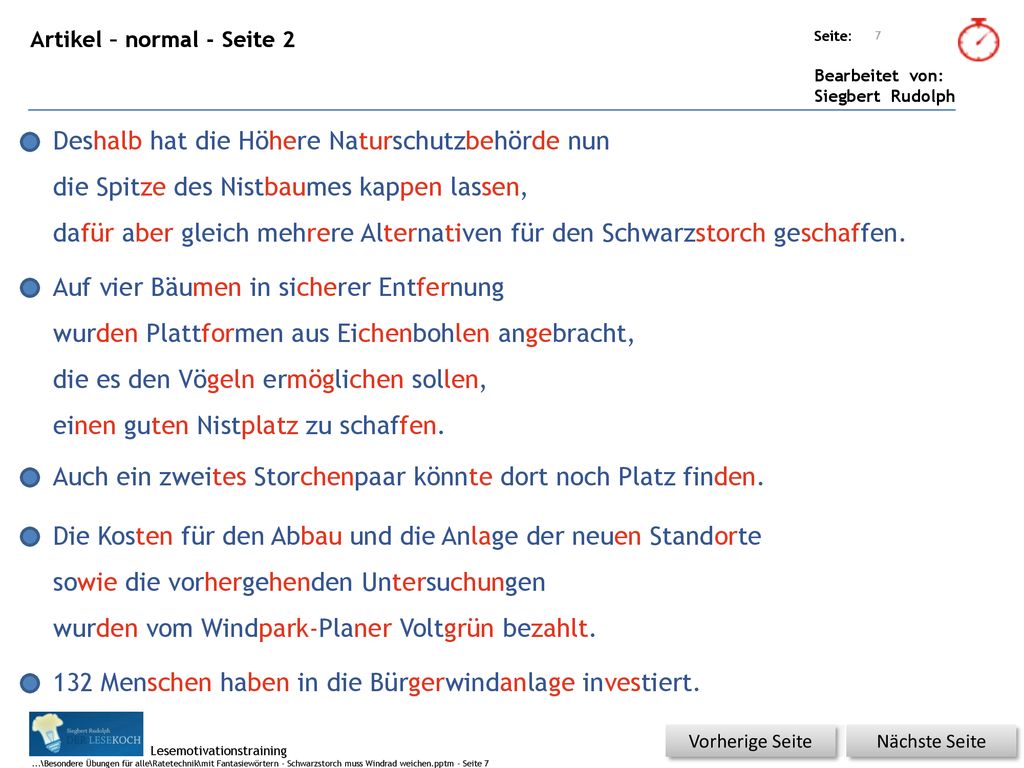Click the word 'Schwarzstorch' in the text
Viewport: 1024px width, 768px height.
pos(683,233)
